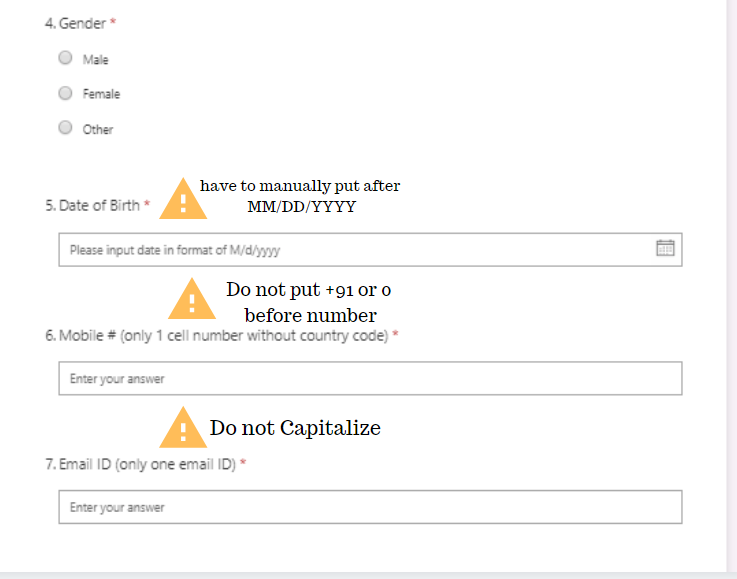Focus the Mobile number answer field
This screenshot has width=737, height=579.
point(370,378)
